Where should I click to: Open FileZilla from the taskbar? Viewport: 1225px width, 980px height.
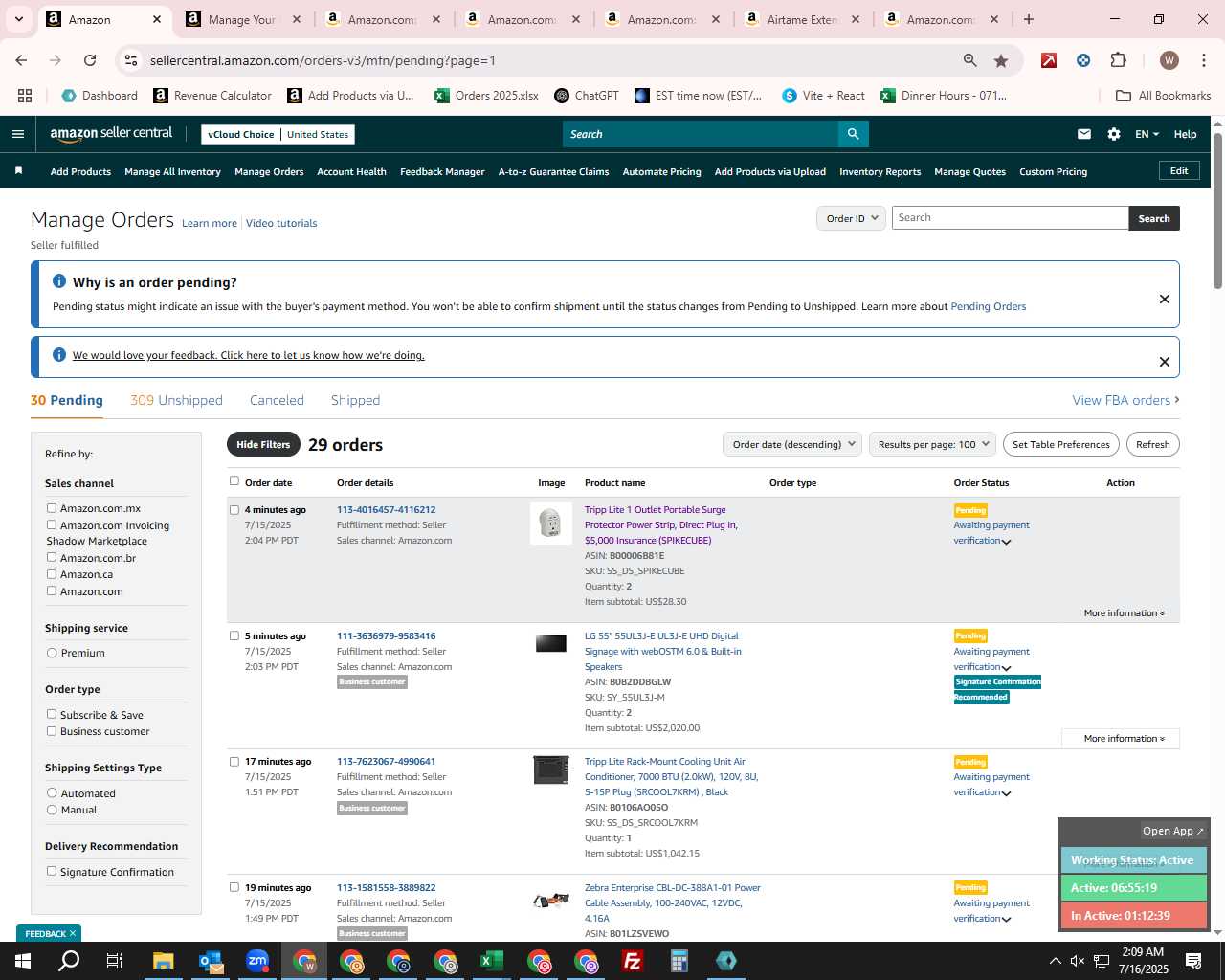click(633, 961)
